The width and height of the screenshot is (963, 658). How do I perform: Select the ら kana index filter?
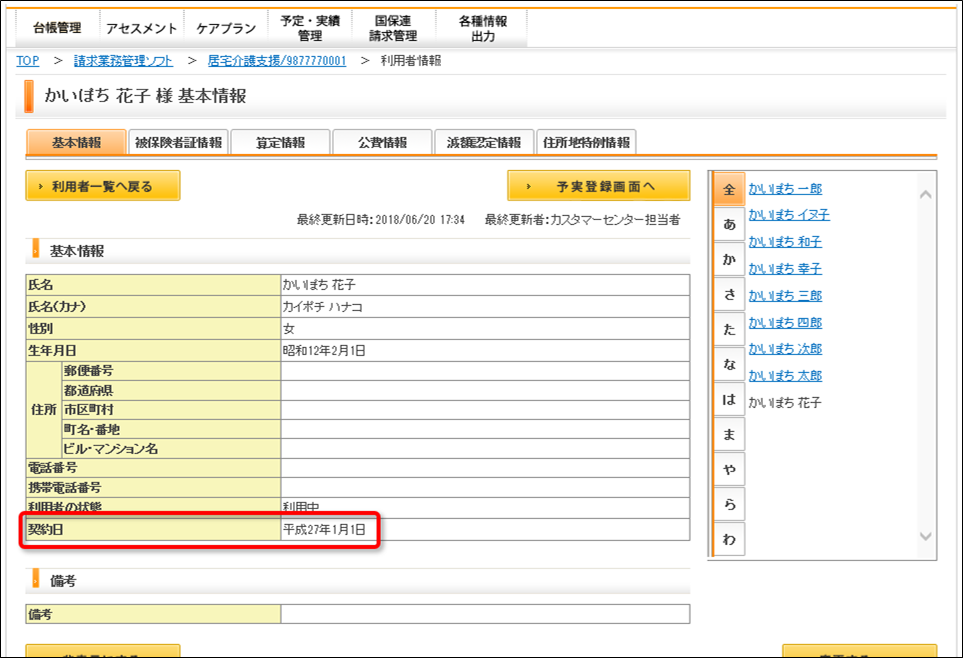tap(729, 504)
